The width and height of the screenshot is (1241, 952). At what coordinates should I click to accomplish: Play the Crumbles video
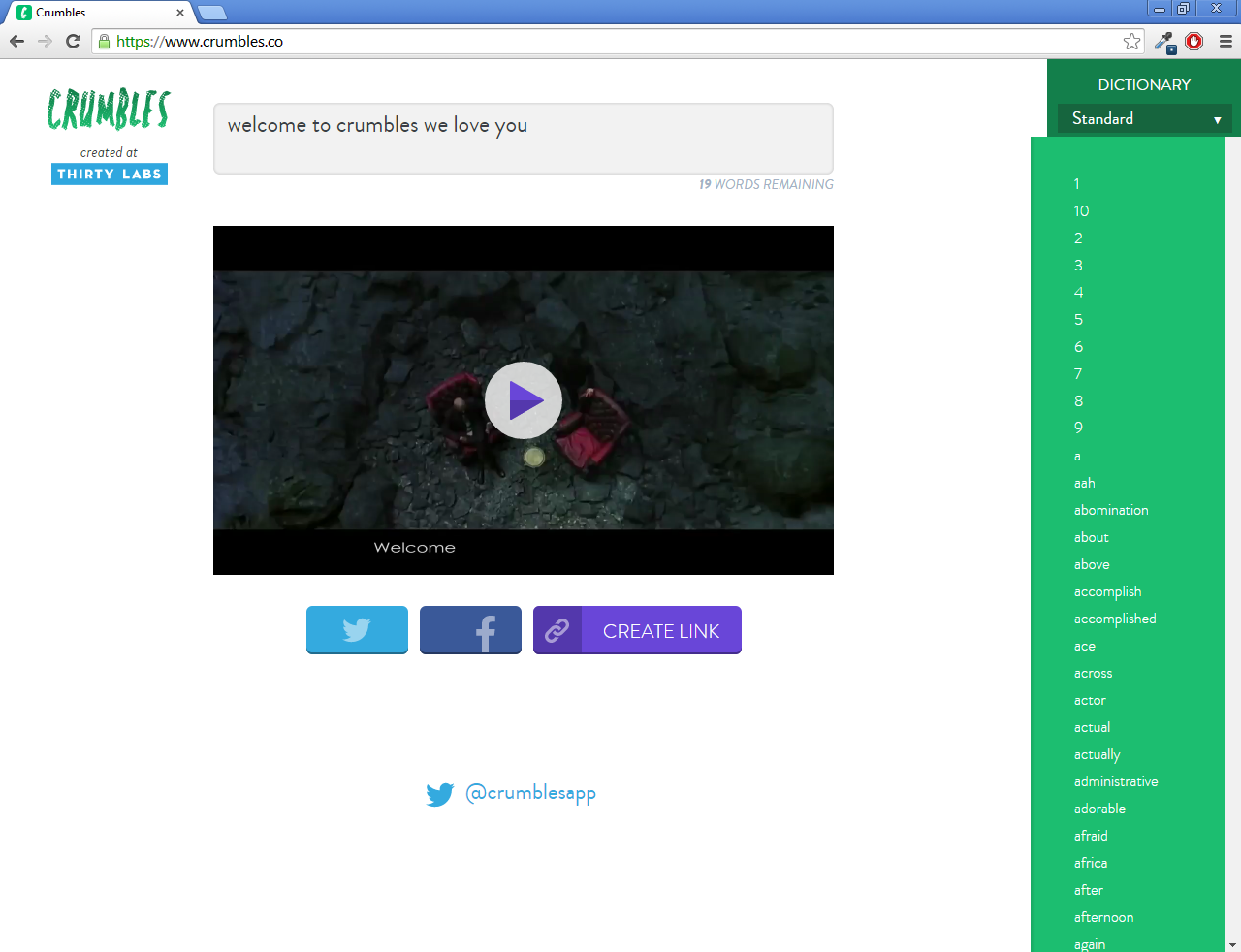523,399
